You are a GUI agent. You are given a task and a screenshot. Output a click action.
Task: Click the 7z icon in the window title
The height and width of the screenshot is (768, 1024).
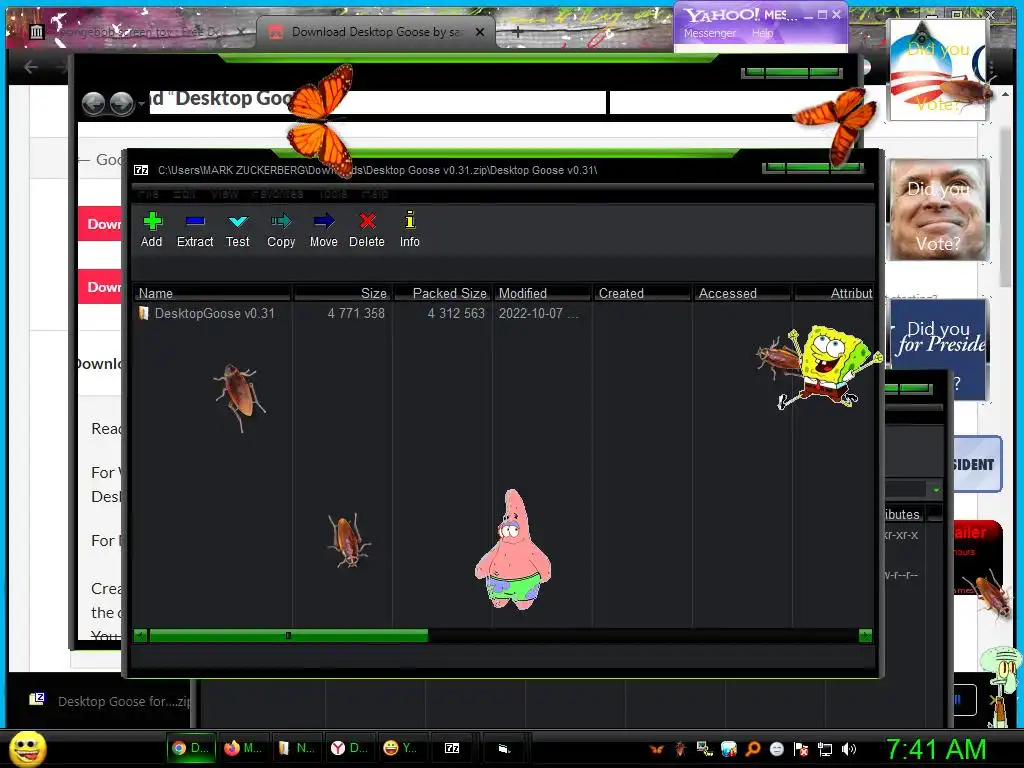click(141, 170)
